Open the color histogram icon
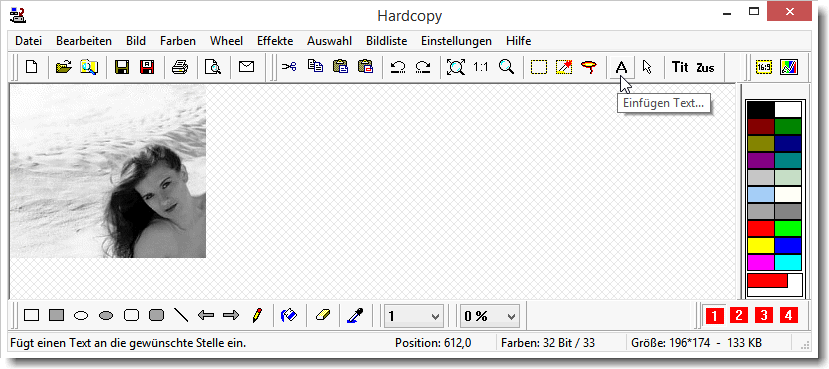Screen dimensions: 829x369 point(789,67)
